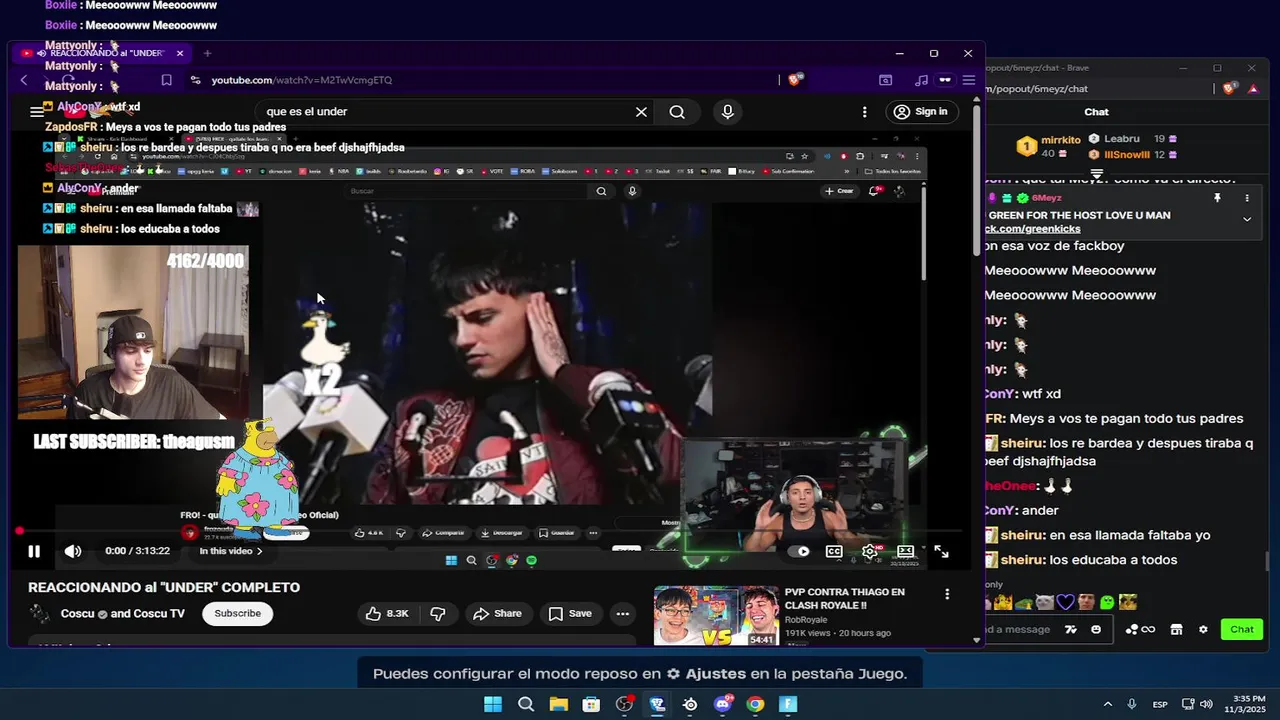Toggle YouTube autoplay switch
This screenshot has height=720, width=1280.
point(798,551)
